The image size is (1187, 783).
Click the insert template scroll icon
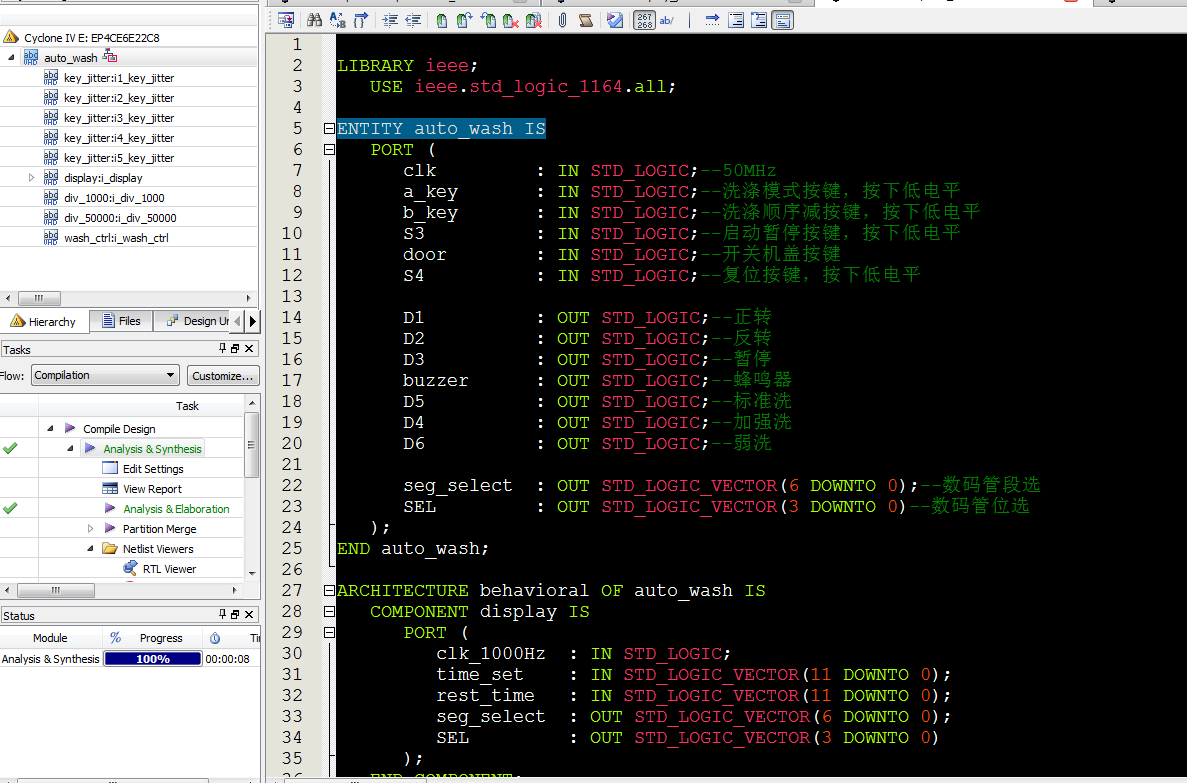pos(586,20)
